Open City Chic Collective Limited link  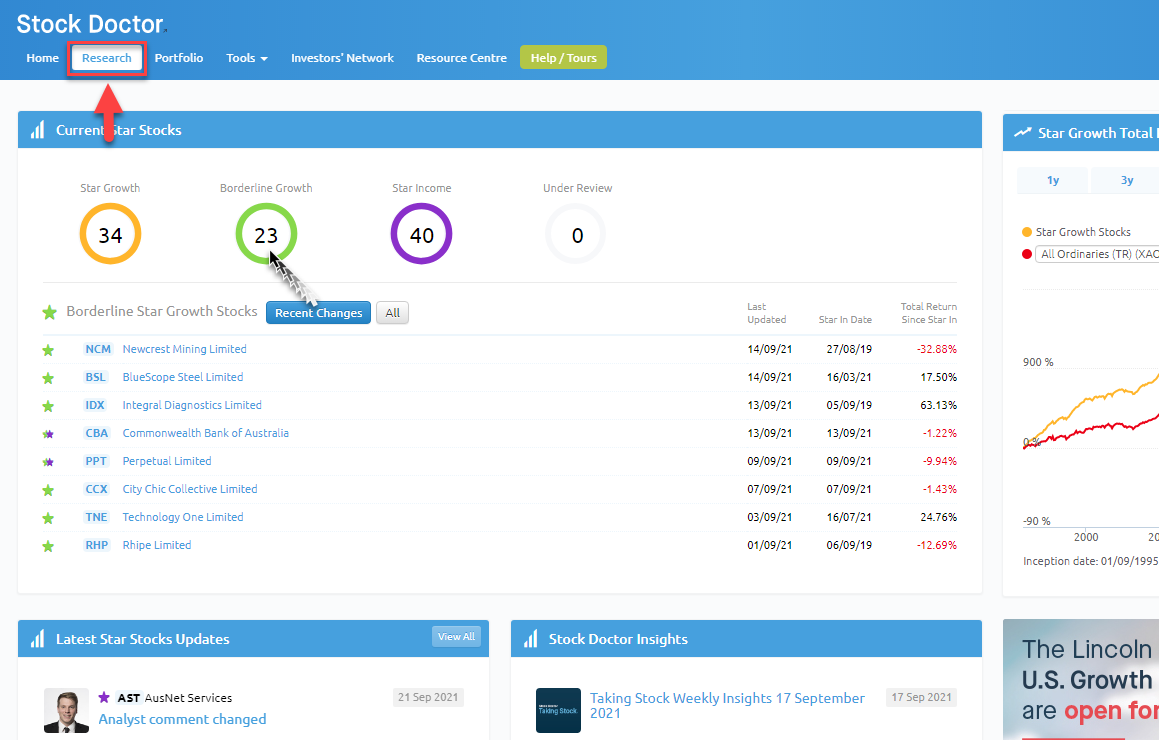190,489
